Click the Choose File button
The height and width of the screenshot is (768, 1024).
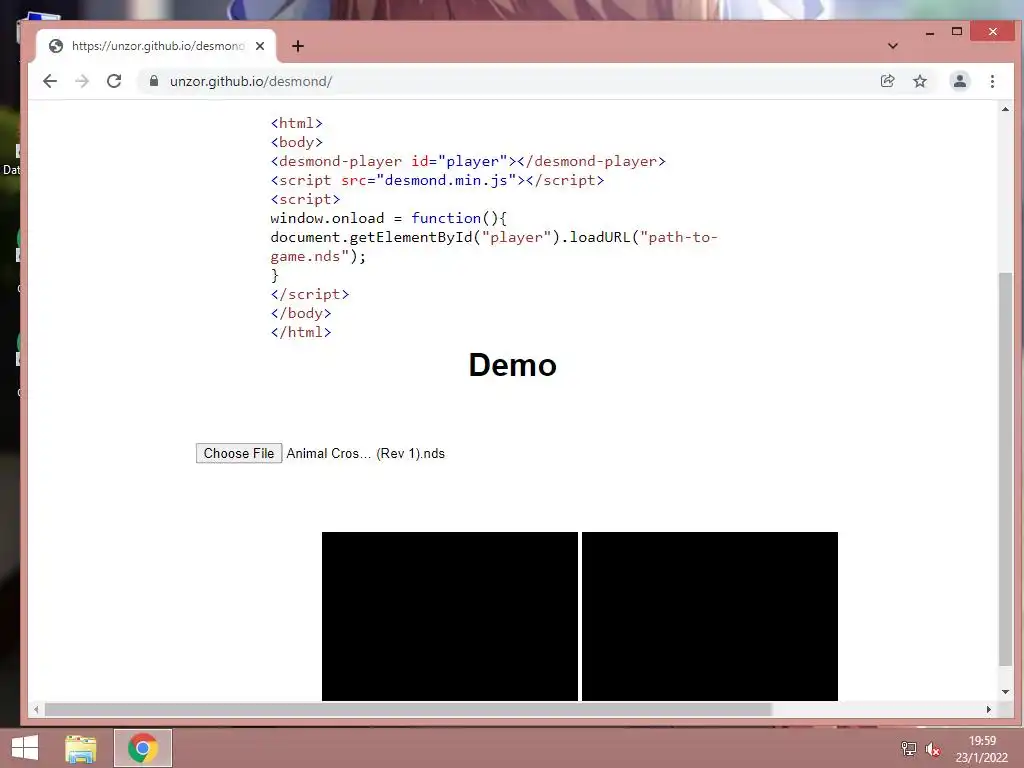pos(239,453)
